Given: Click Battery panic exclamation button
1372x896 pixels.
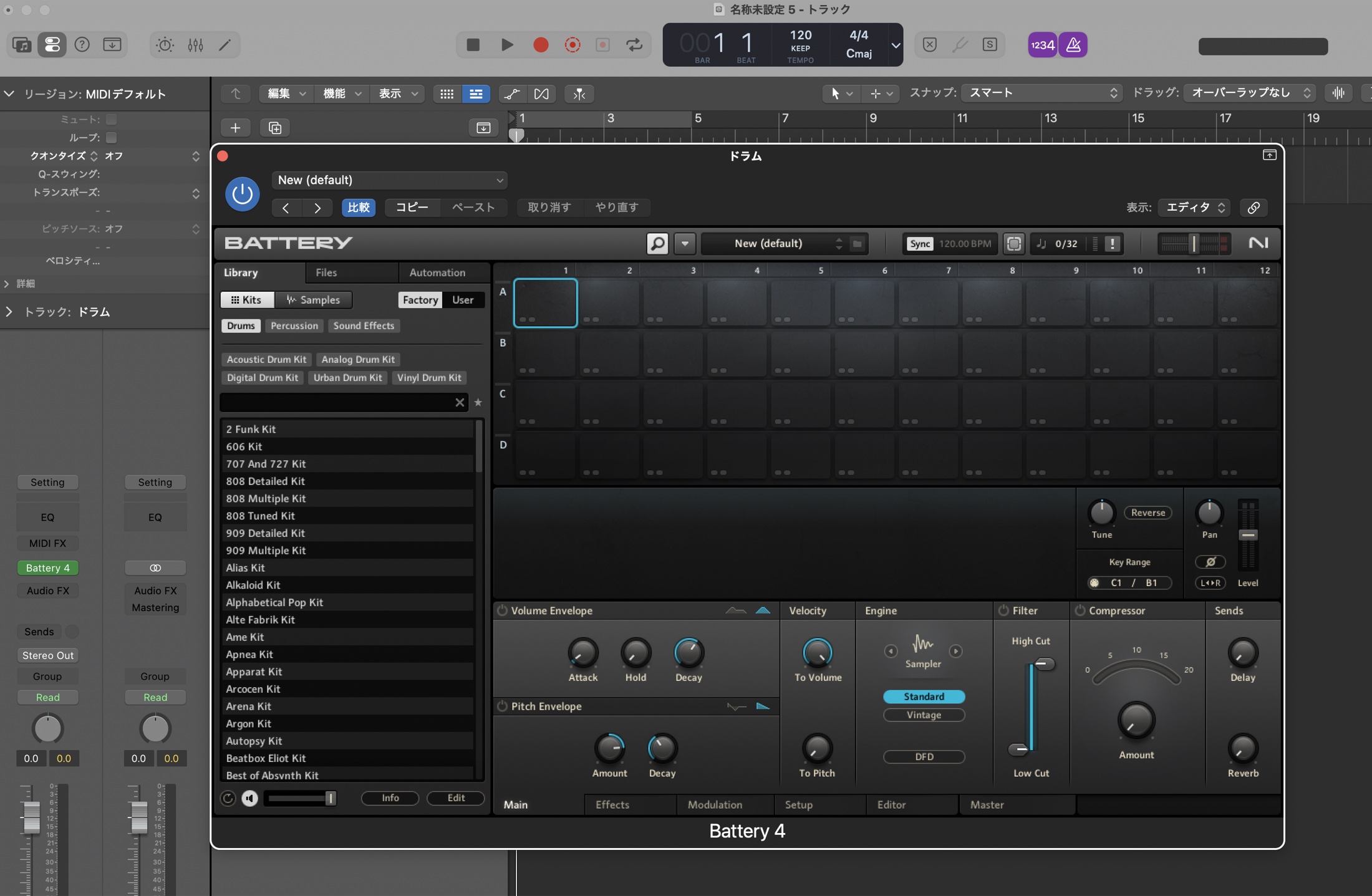Looking at the screenshot, I should [1112, 243].
